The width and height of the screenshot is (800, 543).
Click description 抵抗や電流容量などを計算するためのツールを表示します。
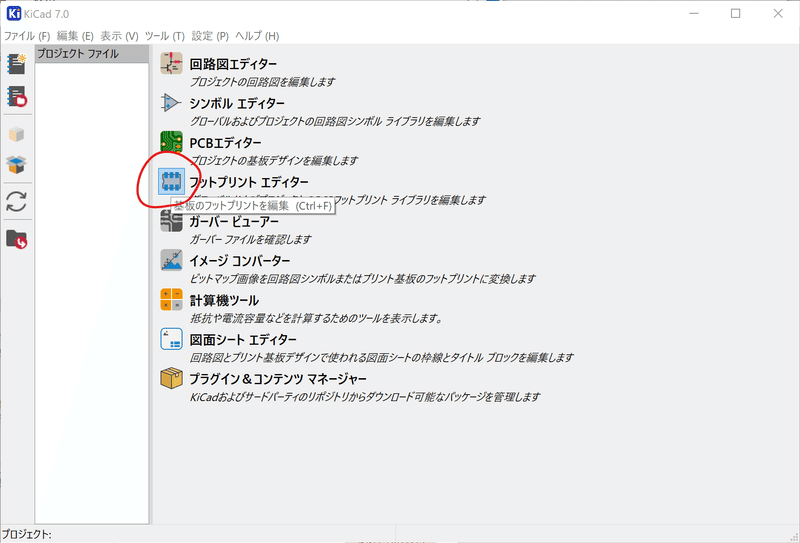tap(316, 318)
